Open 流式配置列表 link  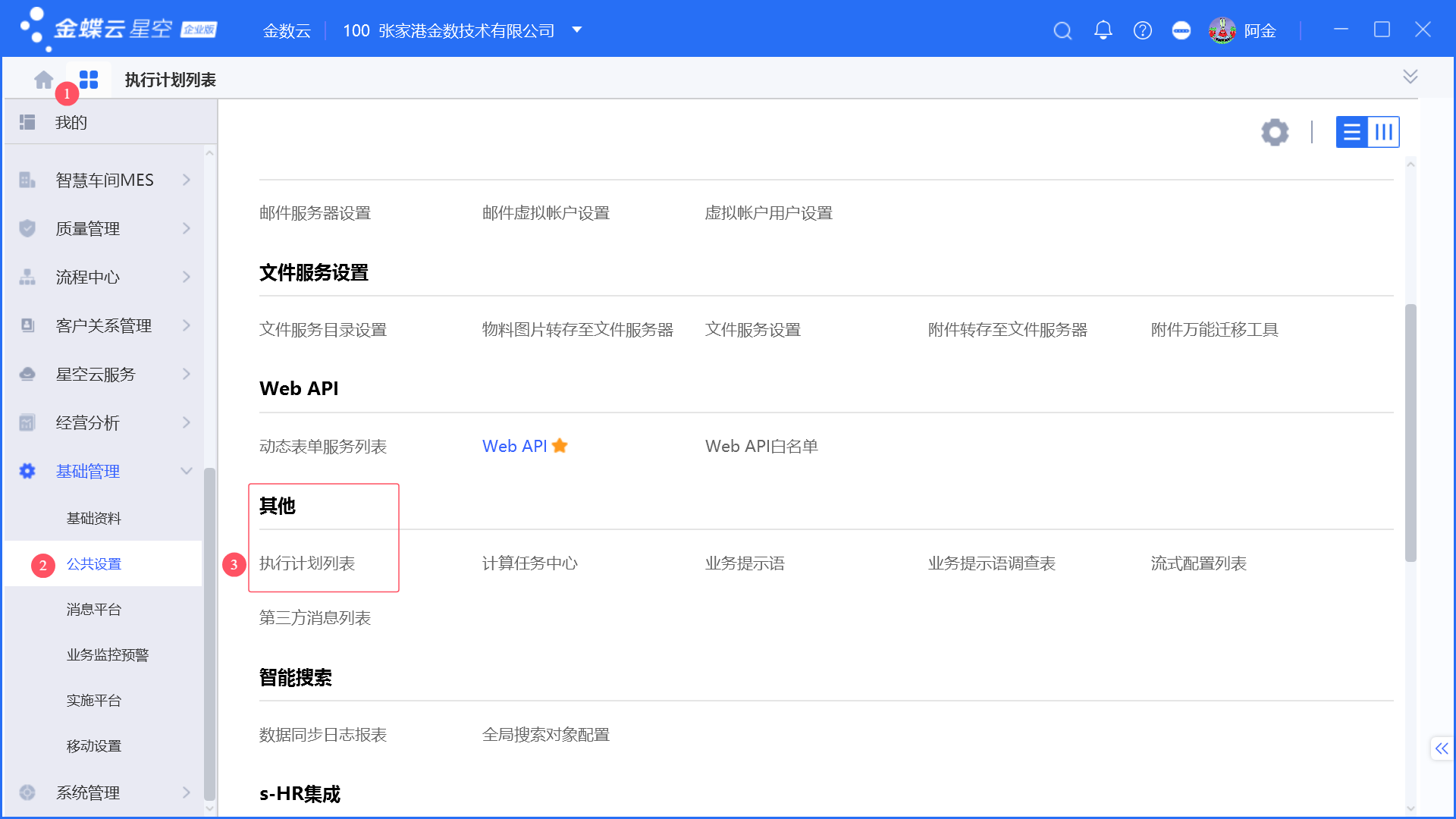[x=1199, y=563]
